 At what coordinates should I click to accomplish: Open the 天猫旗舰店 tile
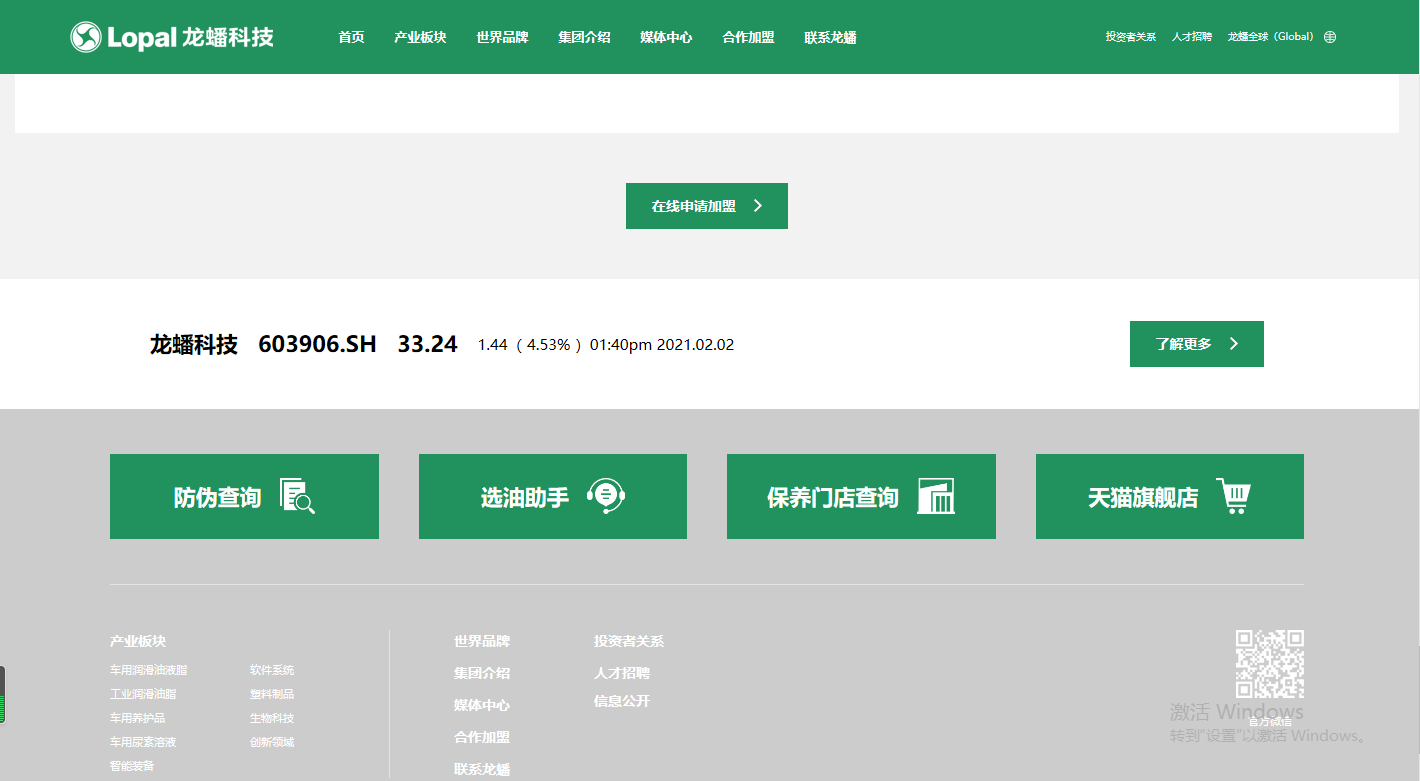[1170, 496]
